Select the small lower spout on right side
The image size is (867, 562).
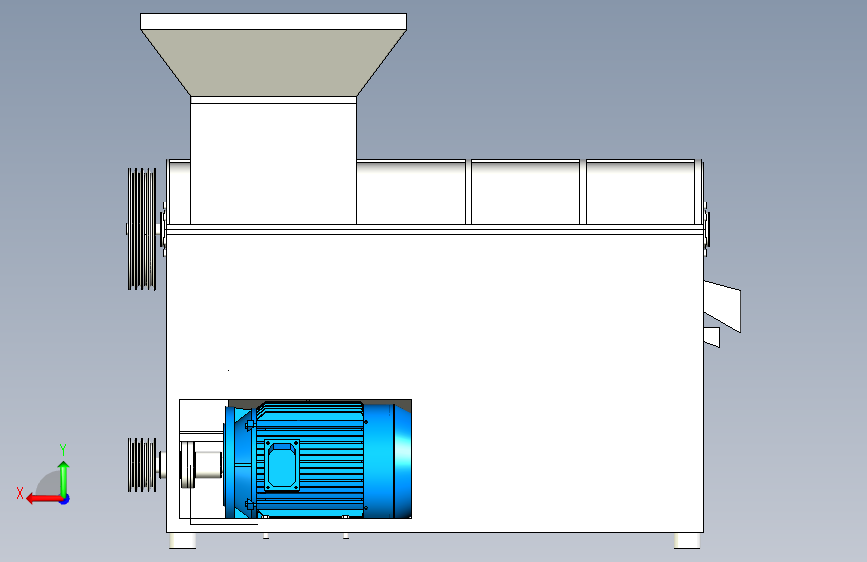click(x=712, y=337)
